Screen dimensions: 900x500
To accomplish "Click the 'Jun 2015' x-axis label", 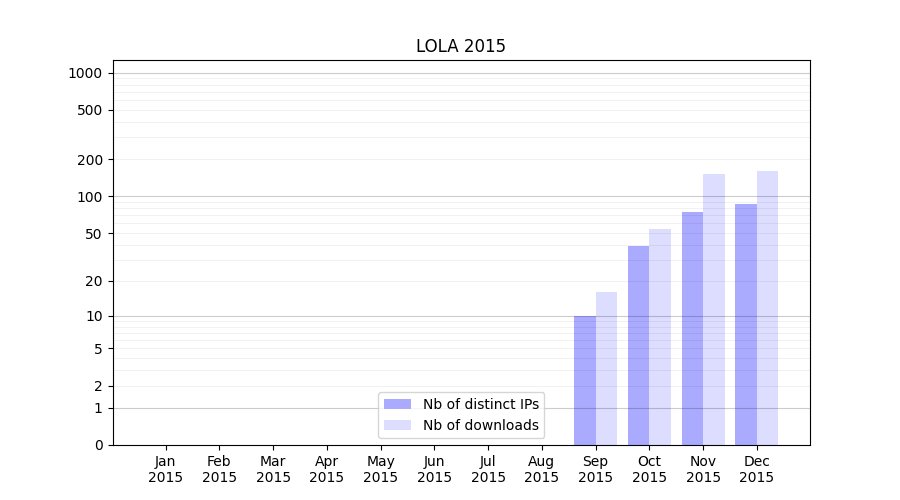I will coord(434,469).
